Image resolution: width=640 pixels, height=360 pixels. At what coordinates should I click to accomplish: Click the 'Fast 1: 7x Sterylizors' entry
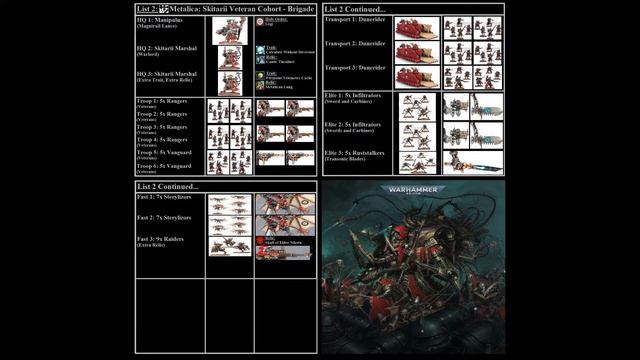tap(164, 197)
